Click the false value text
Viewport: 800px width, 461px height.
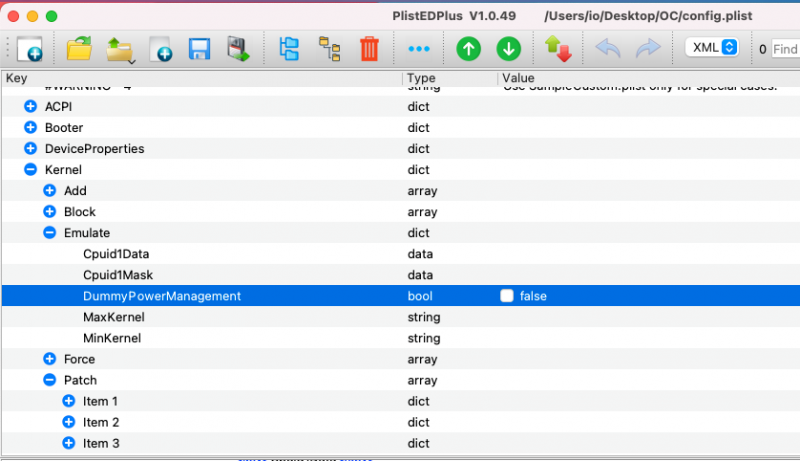tap(533, 296)
